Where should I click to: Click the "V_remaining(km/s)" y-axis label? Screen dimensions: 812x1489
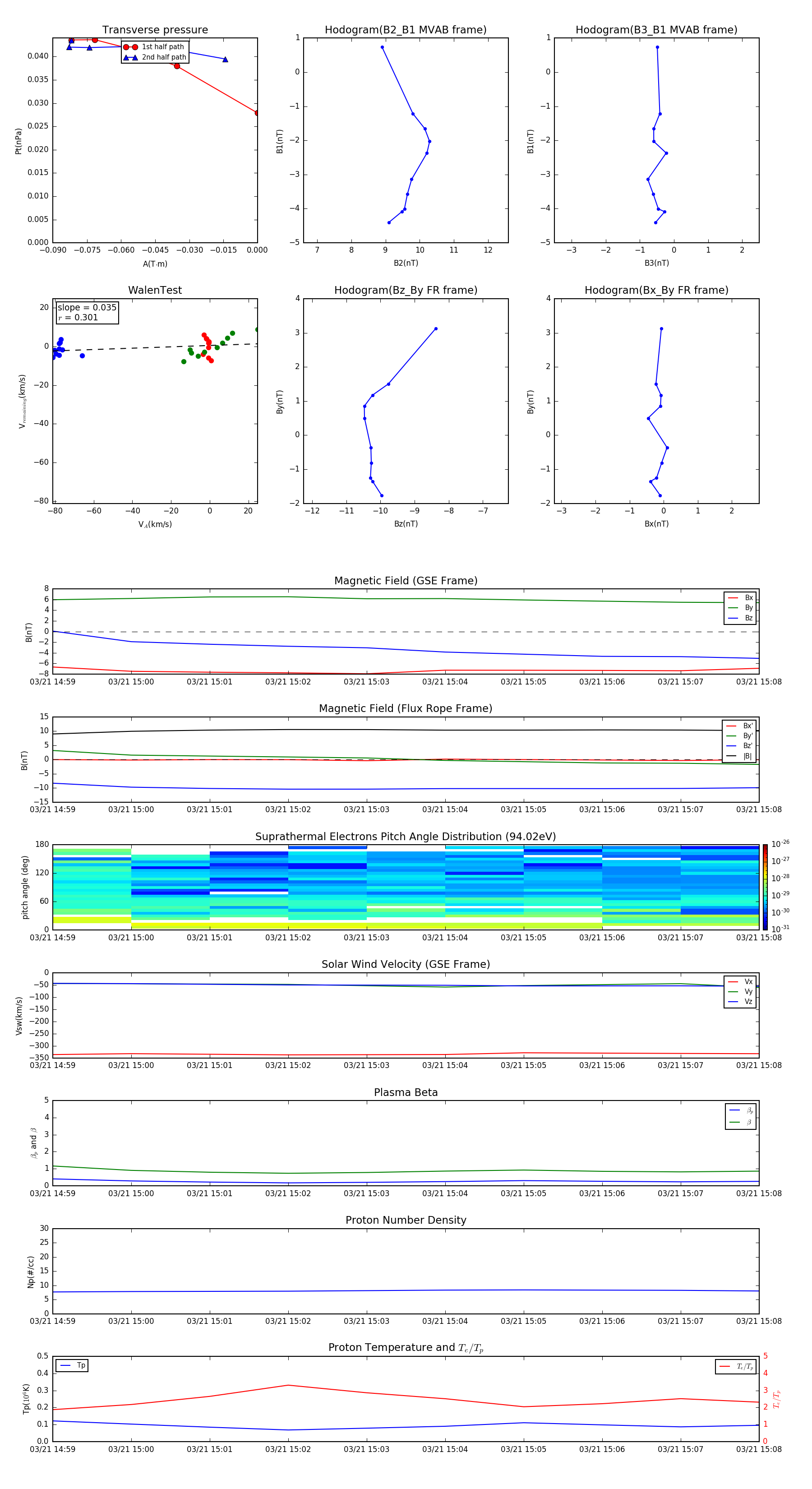22,401
